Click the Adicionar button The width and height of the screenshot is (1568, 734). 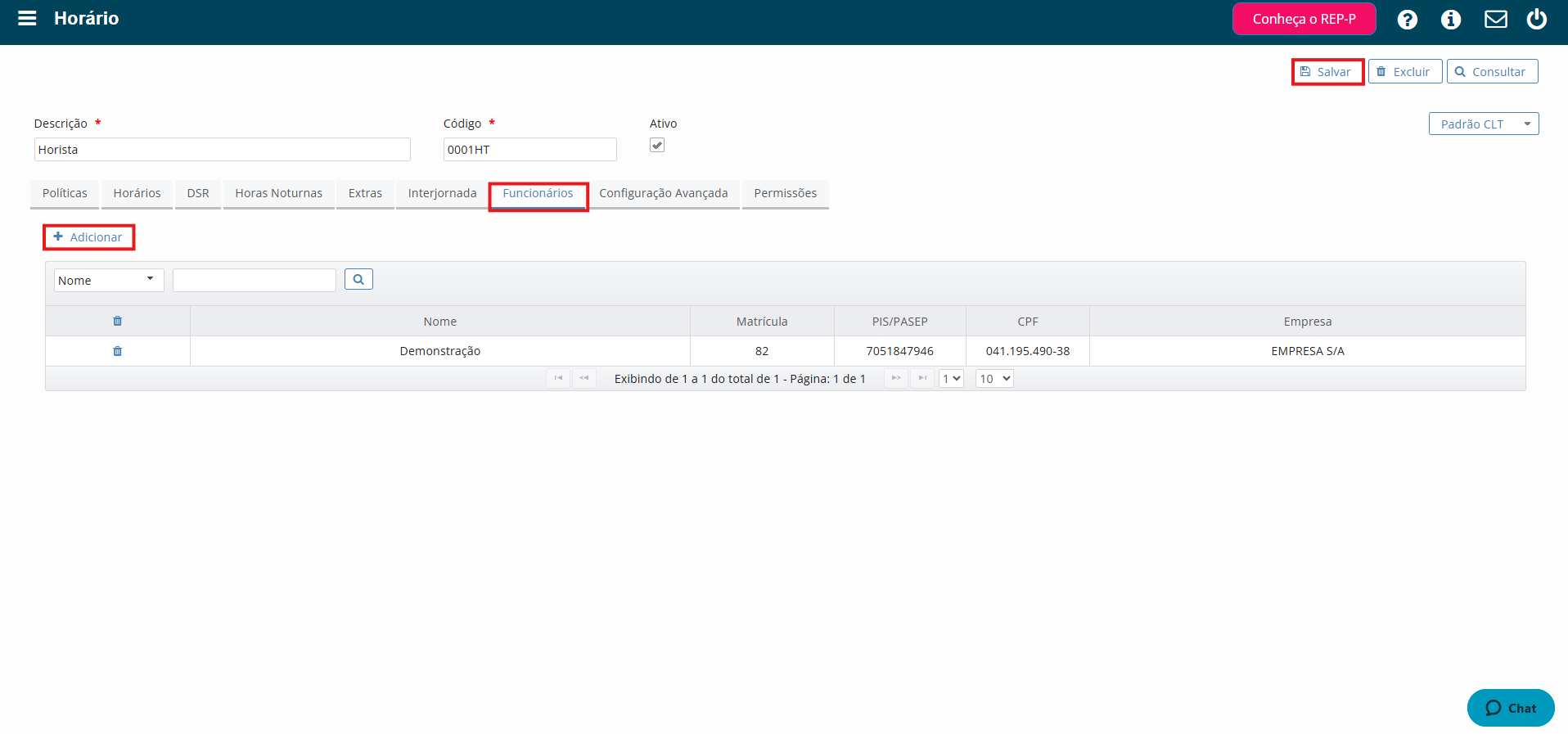[88, 237]
